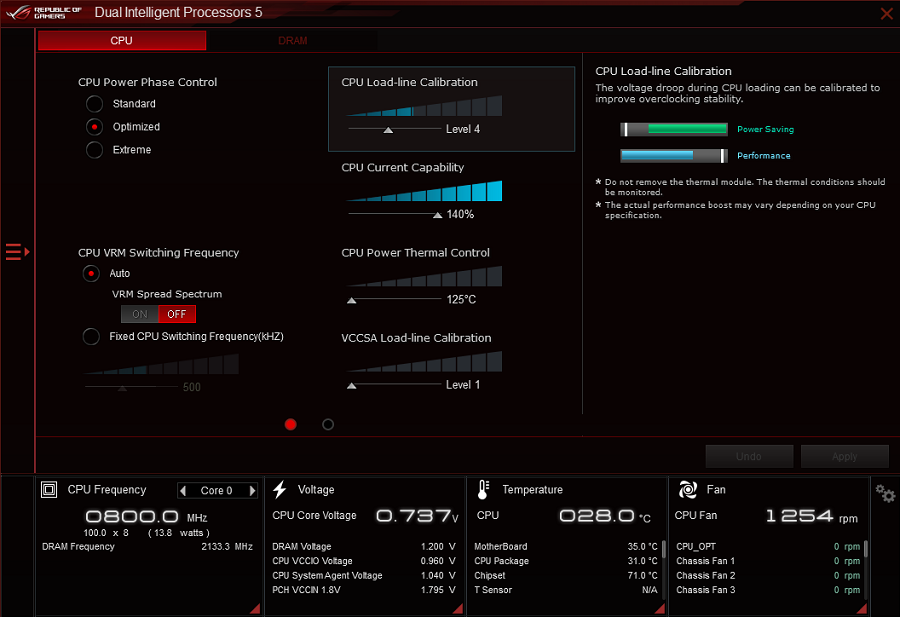Image resolution: width=900 pixels, height=617 pixels.
Task: Adjust VCCSA Load-line Calibration slider handle
Action: 352,386
